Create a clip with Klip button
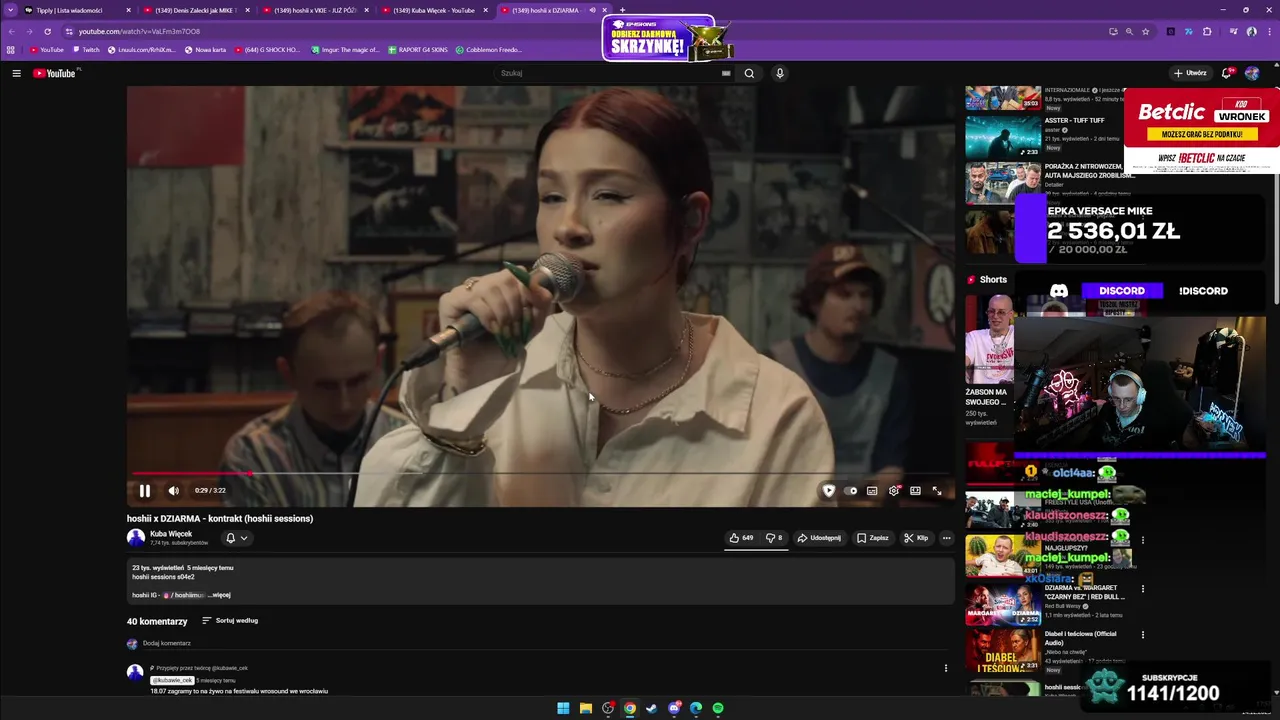1280x720 pixels. [x=916, y=538]
